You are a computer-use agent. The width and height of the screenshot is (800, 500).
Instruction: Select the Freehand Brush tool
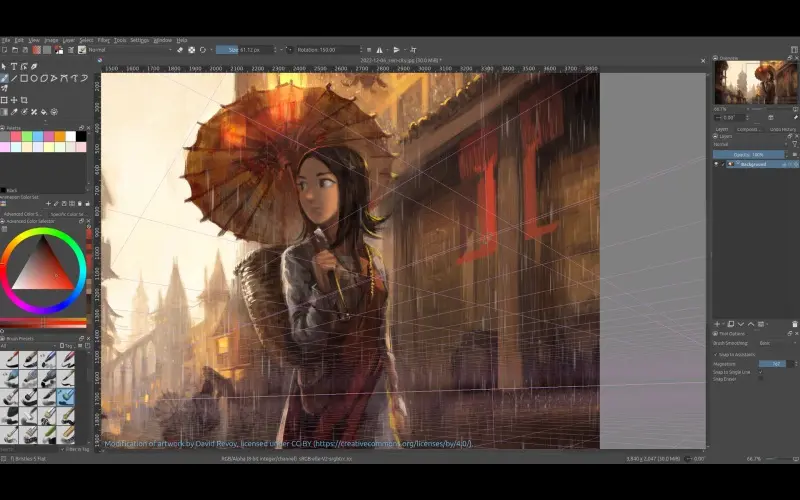tap(5, 78)
